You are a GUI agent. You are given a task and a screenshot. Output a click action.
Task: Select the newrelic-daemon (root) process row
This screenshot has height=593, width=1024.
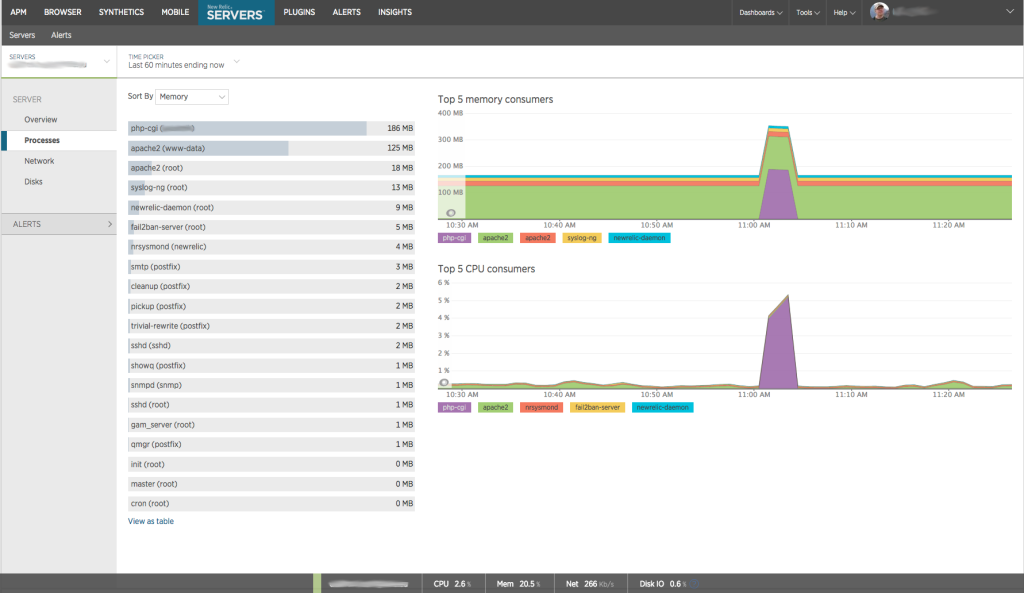point(271,208)
